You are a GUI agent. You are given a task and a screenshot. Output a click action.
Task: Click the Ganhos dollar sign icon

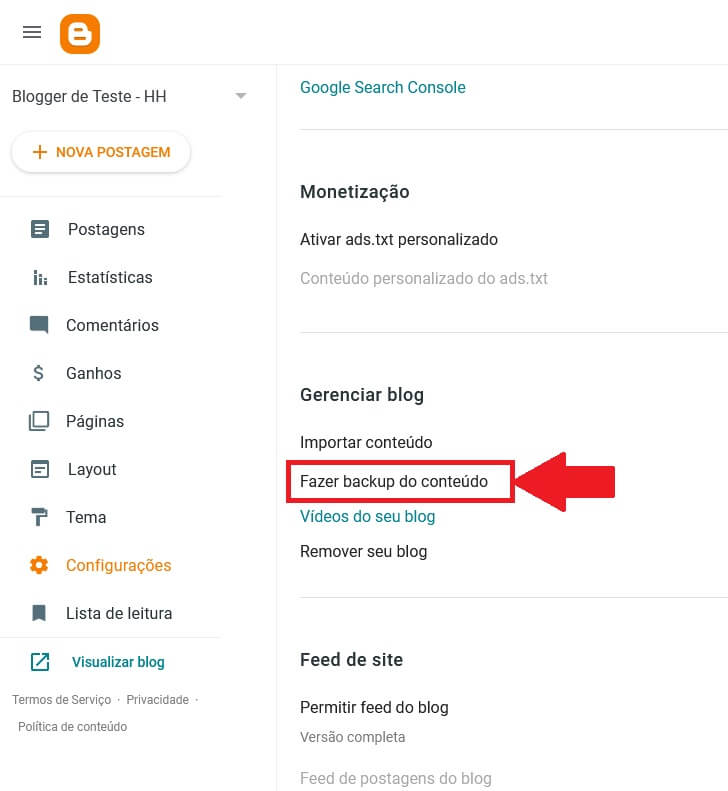(38, 373)
